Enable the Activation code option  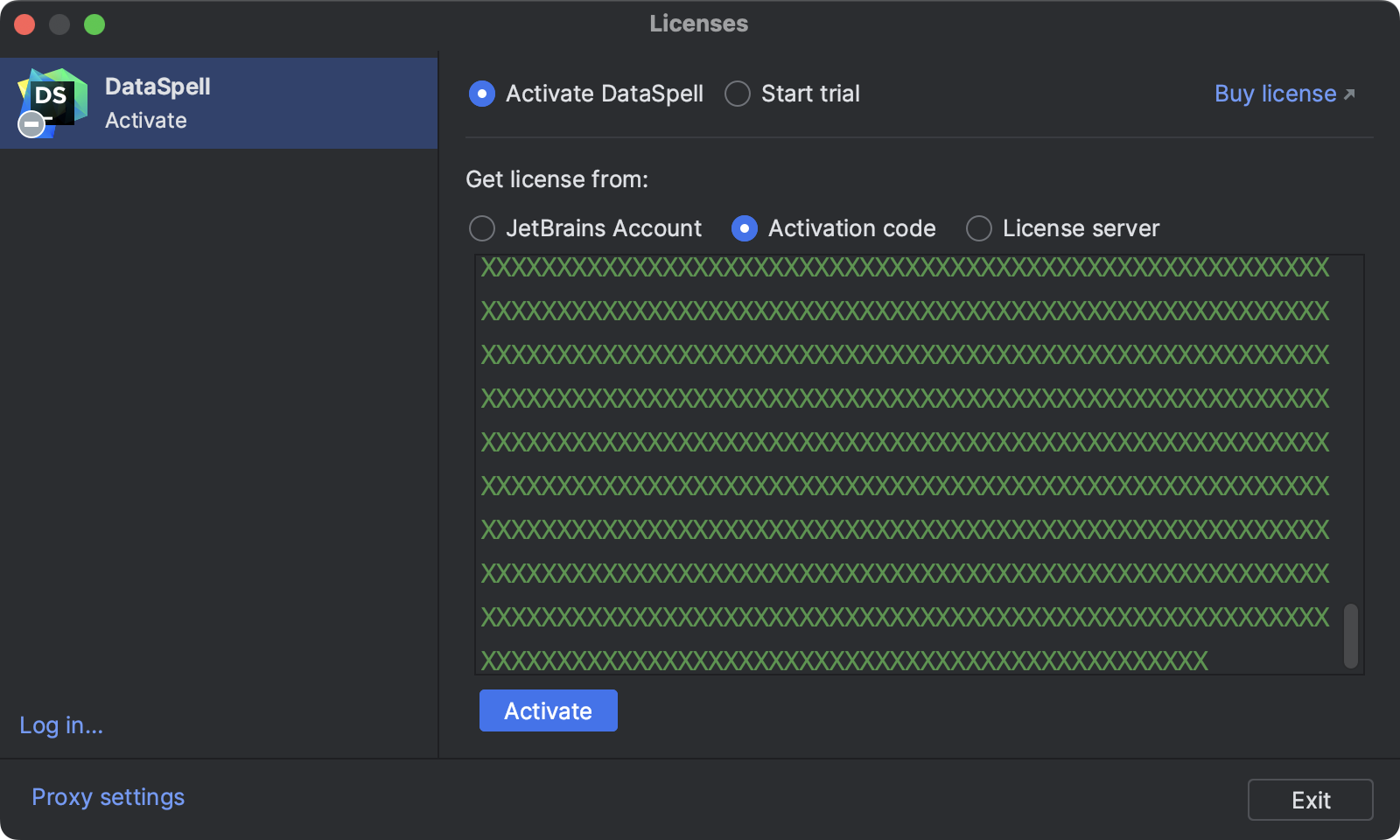pyautogui.click(x=745, y=228)
